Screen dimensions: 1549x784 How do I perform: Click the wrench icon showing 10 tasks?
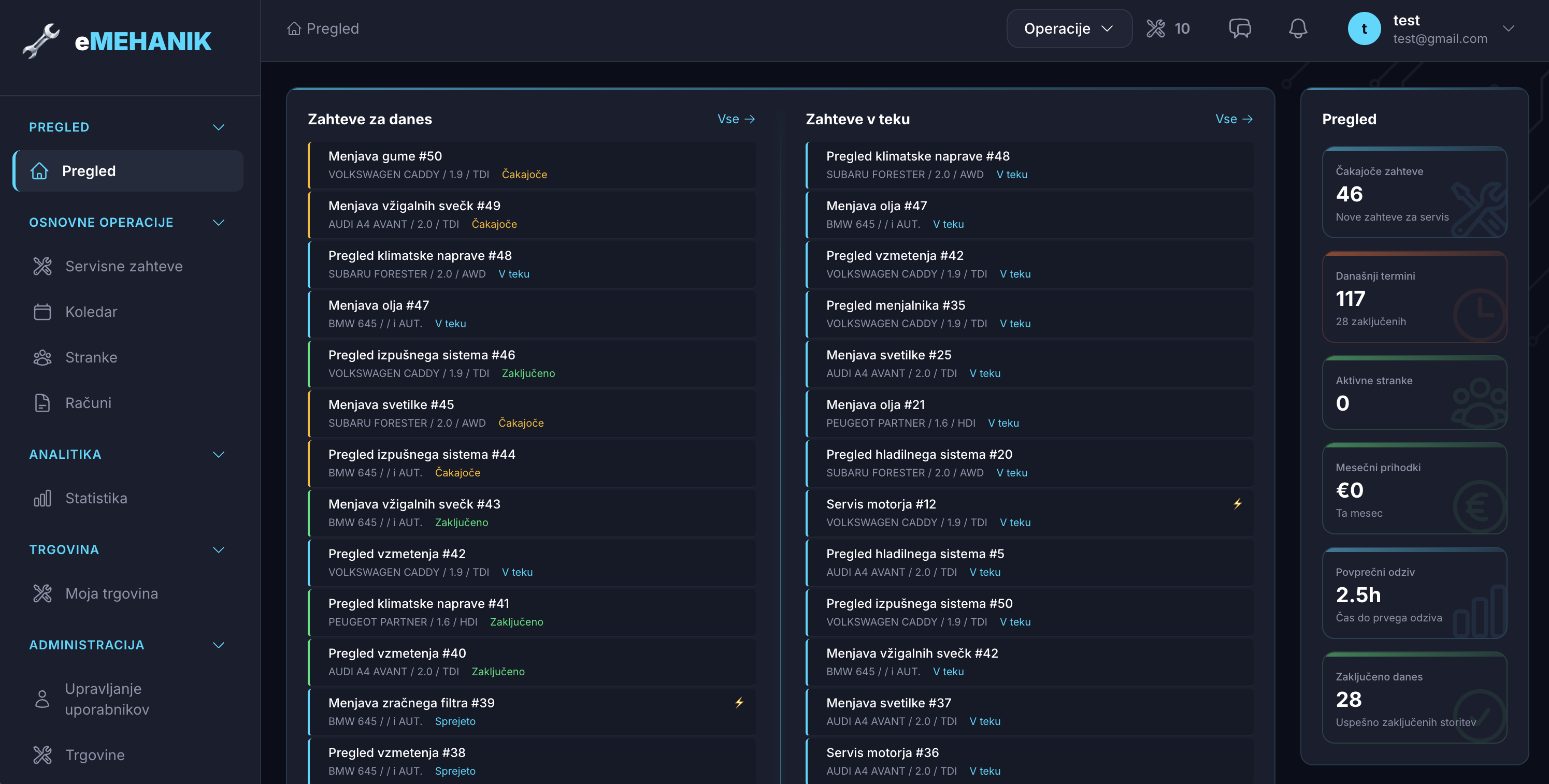[1156, 27]
